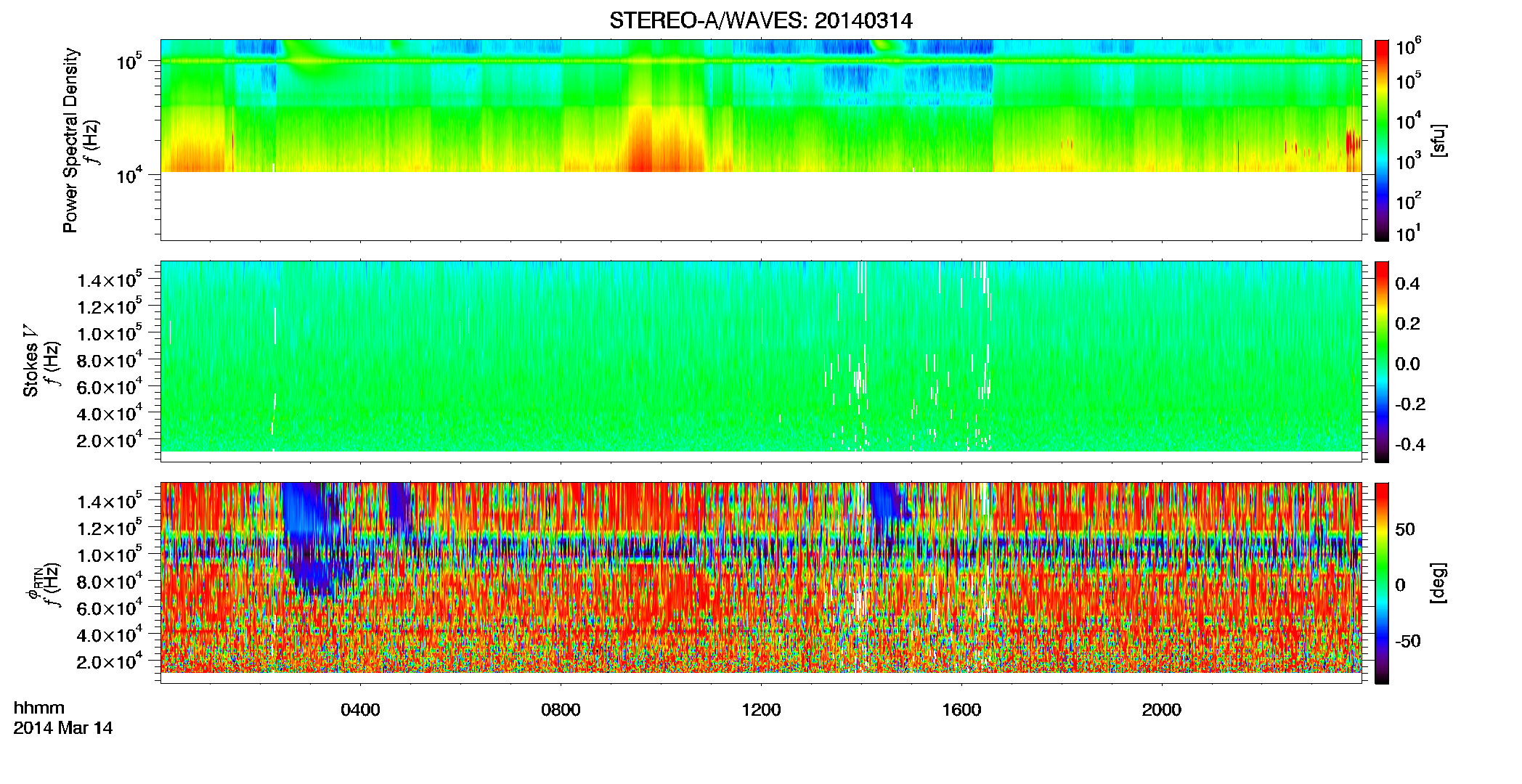
Task: Click the 0.4 label on Stokes V colorbar
Action: [1407, 284]
